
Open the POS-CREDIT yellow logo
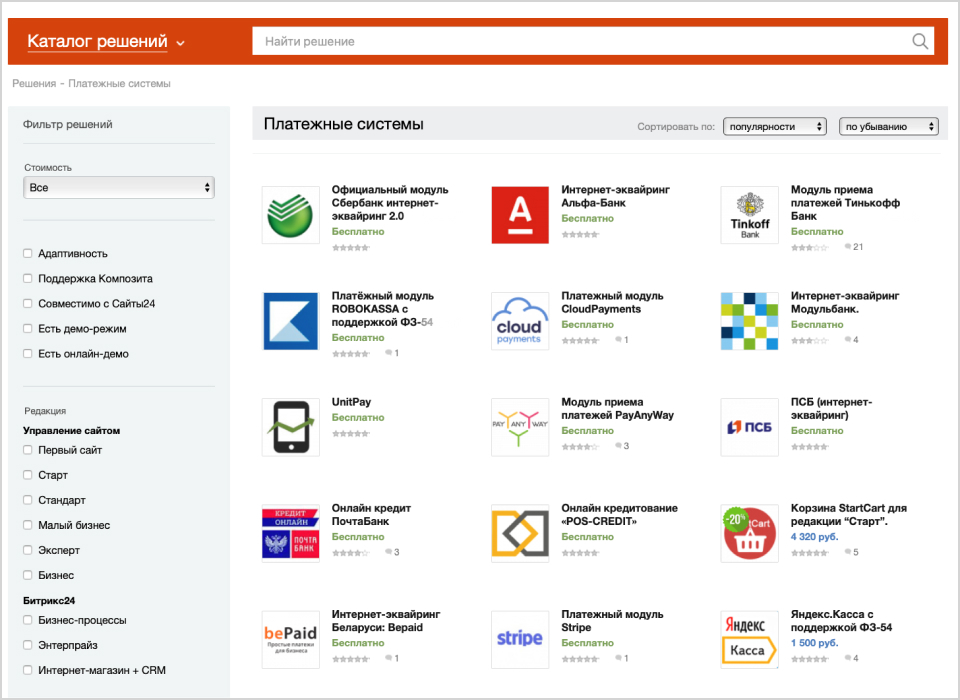pos(520,533)
